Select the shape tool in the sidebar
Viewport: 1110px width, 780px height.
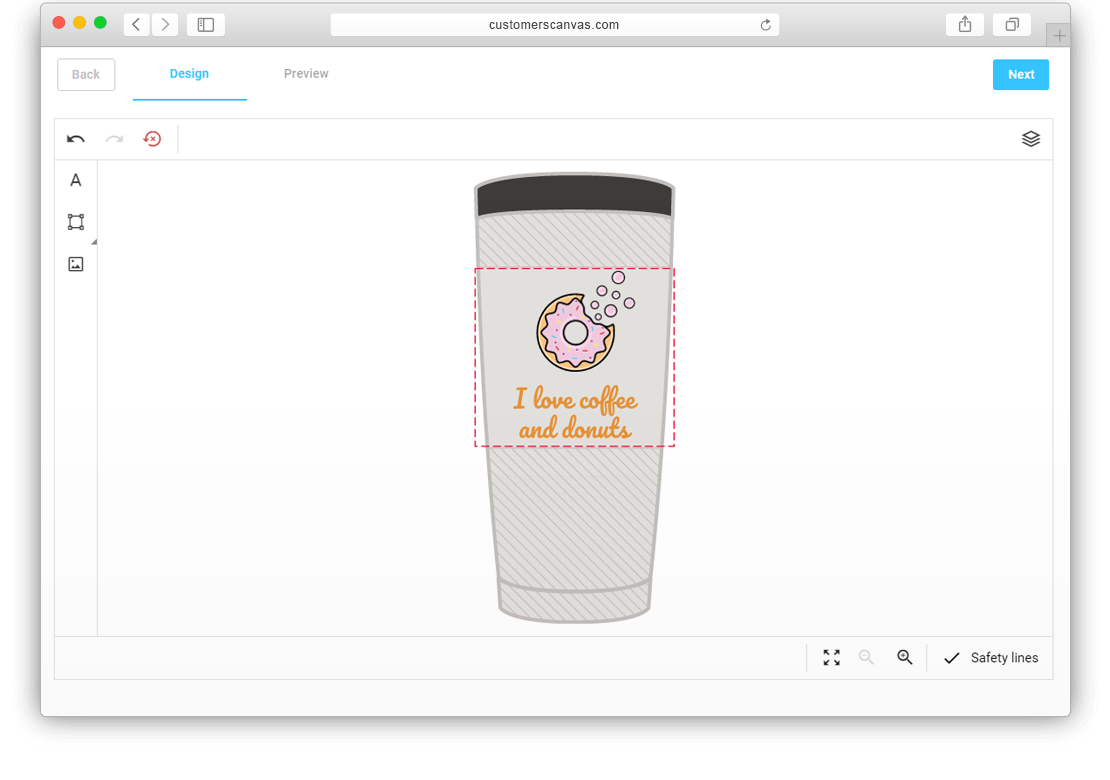click(75, 221)
